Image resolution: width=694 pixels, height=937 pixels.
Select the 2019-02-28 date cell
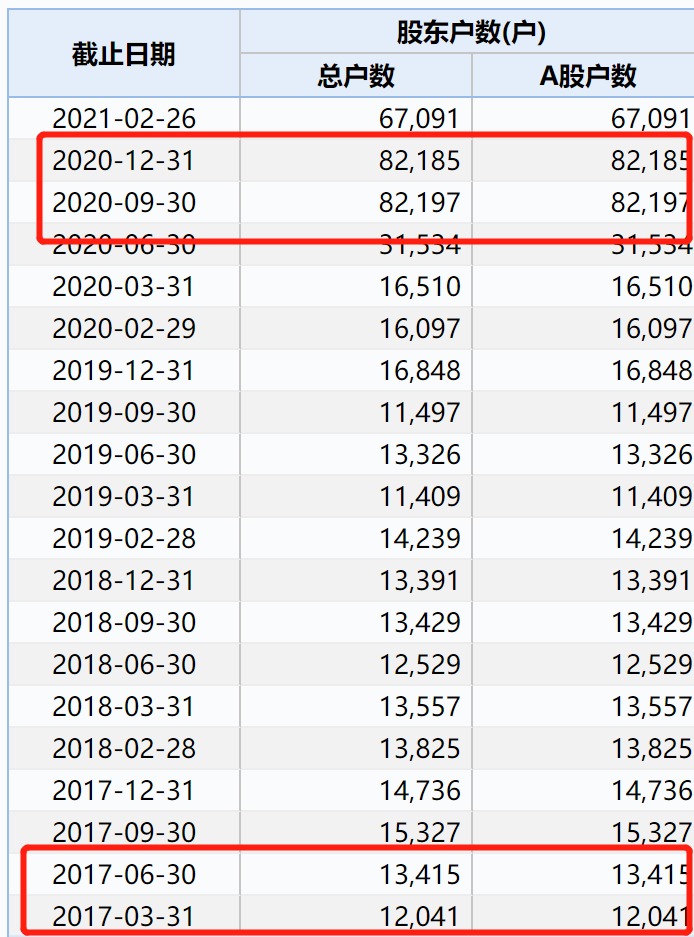124,538
